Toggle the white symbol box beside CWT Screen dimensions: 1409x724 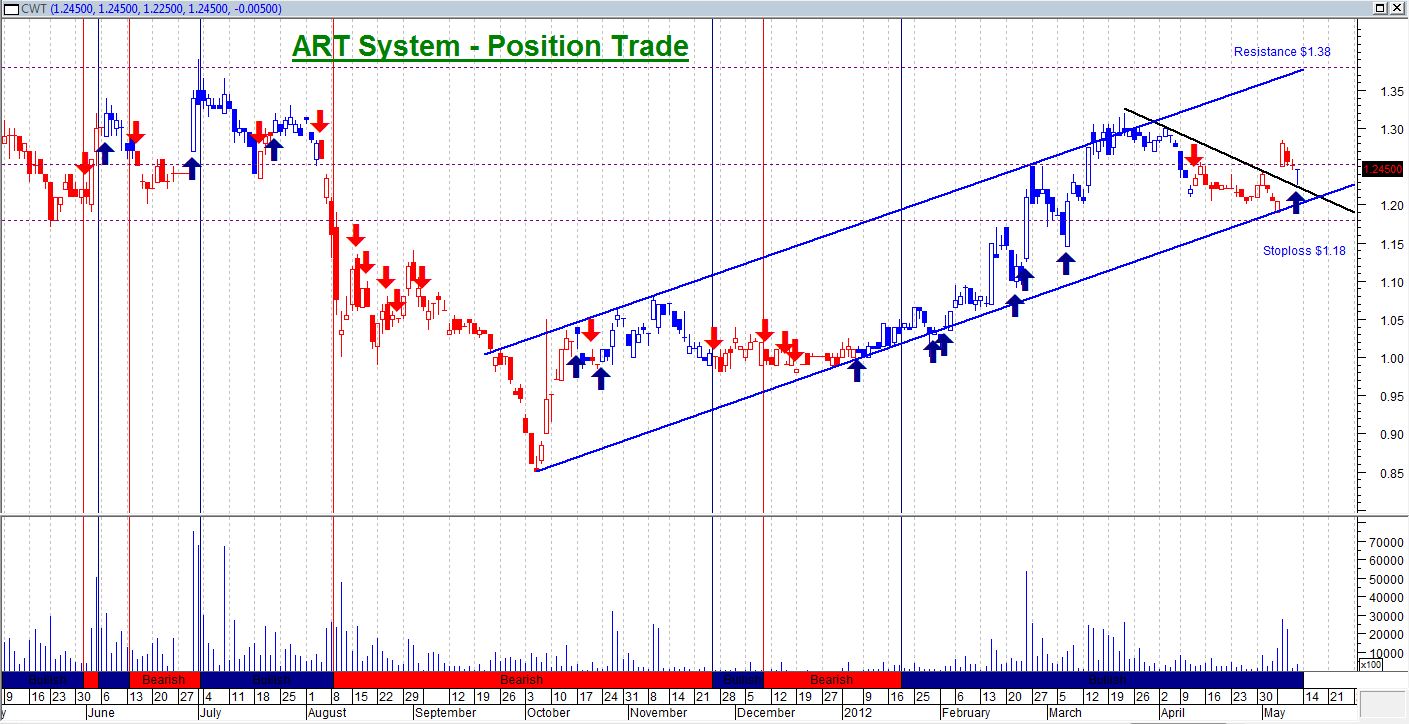(10, 9)
